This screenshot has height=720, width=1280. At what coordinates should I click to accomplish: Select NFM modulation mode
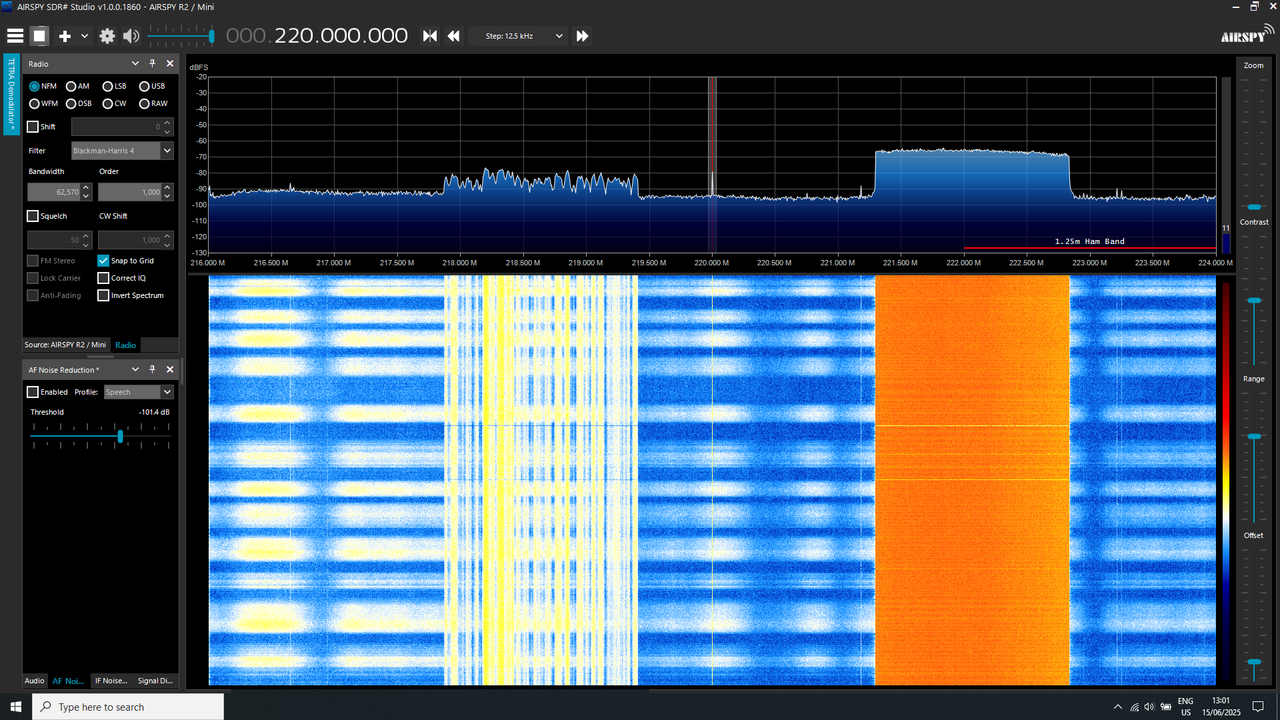(x=43, y=86)
